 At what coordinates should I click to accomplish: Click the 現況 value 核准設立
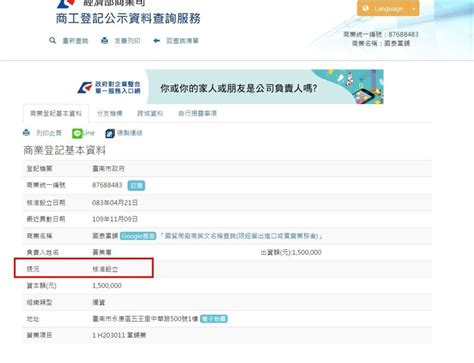pos(105,269)
